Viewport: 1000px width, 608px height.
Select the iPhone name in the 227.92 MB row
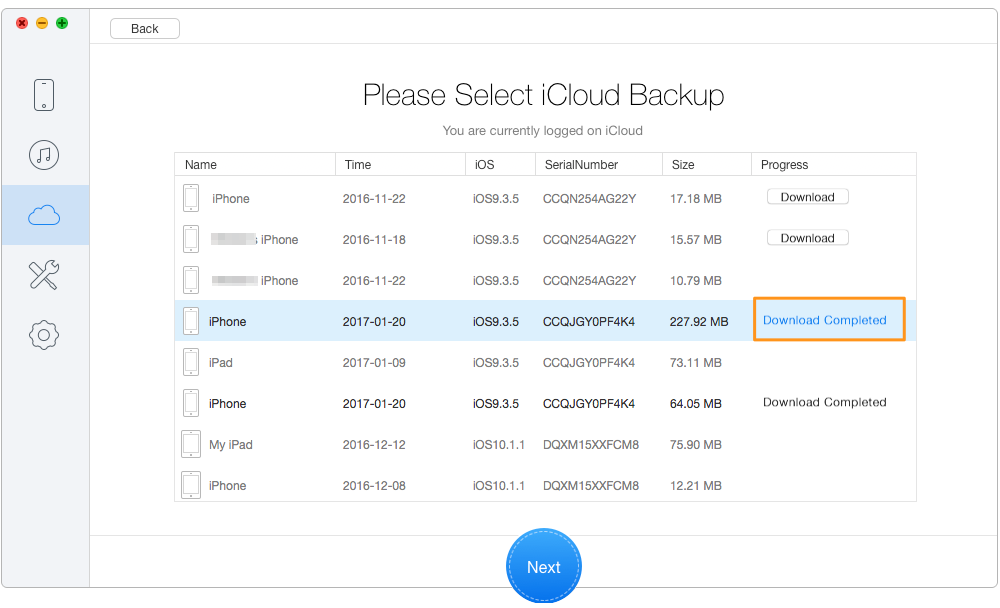[x=228, y=322]
